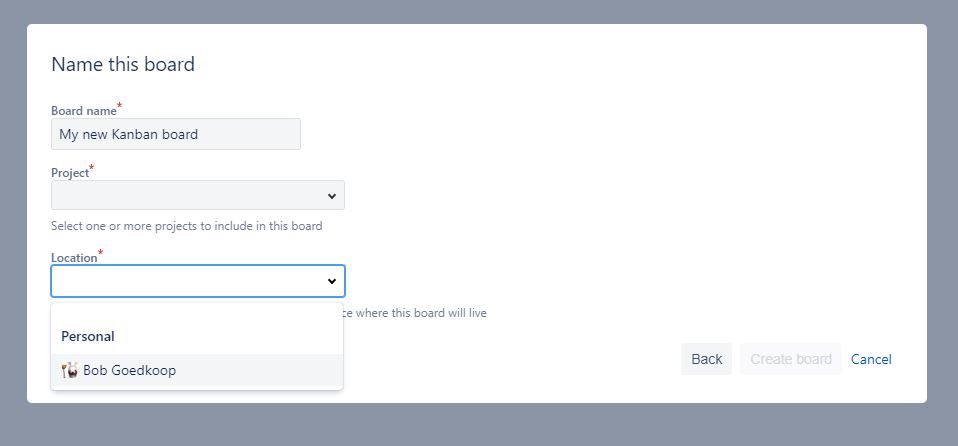The image size is (958, 446).
Task: Click the "Board name" label
Action: click(84, 111)
